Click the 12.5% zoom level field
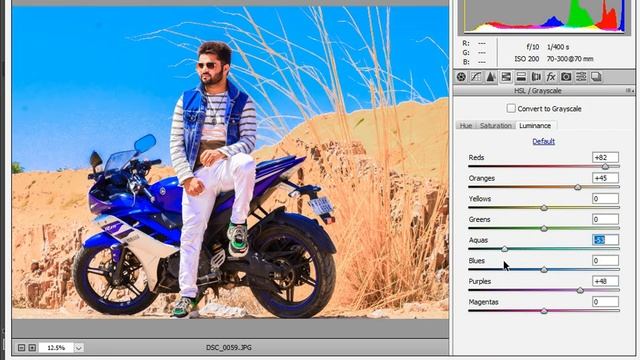The height and width of the screenshot is (360, 640). 56,348
